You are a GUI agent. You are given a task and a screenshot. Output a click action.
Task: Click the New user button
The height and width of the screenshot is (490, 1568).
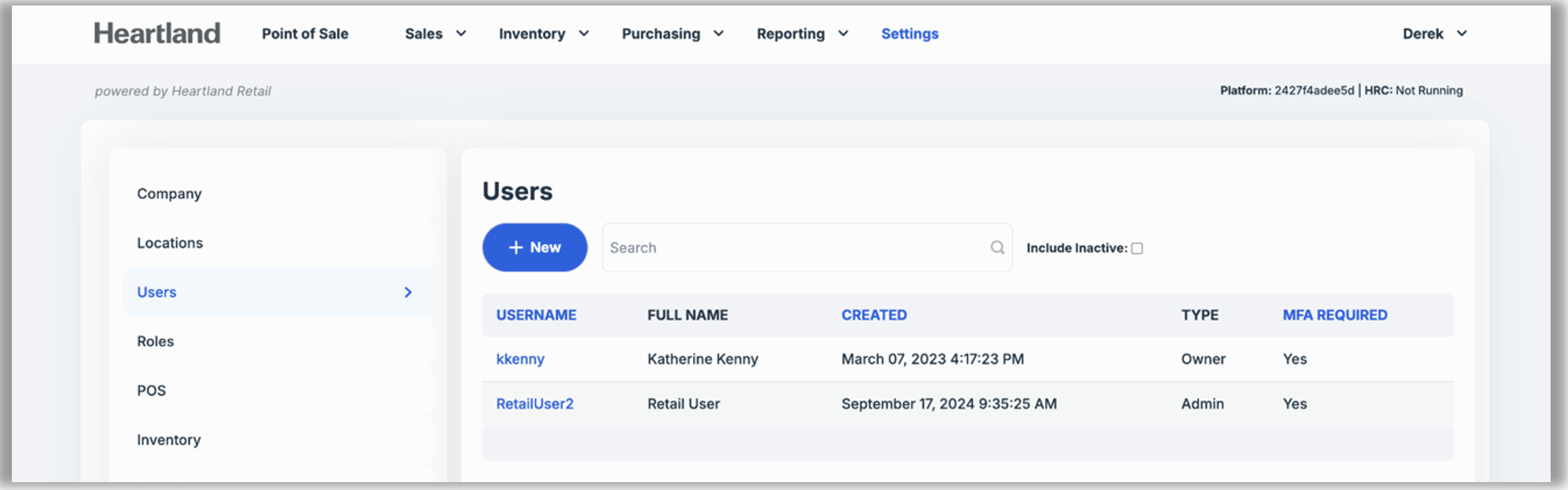coord(534,247)
